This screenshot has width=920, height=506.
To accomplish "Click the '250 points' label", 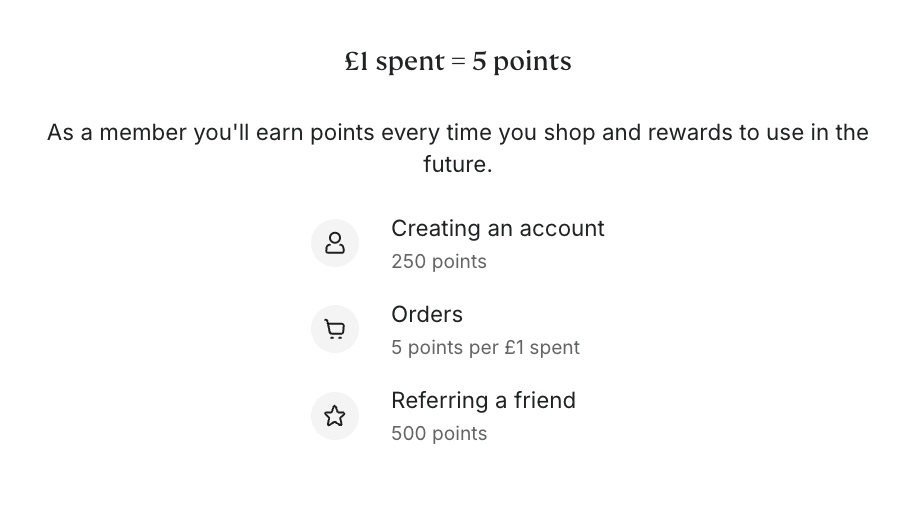I will click(x=439, y=261).
